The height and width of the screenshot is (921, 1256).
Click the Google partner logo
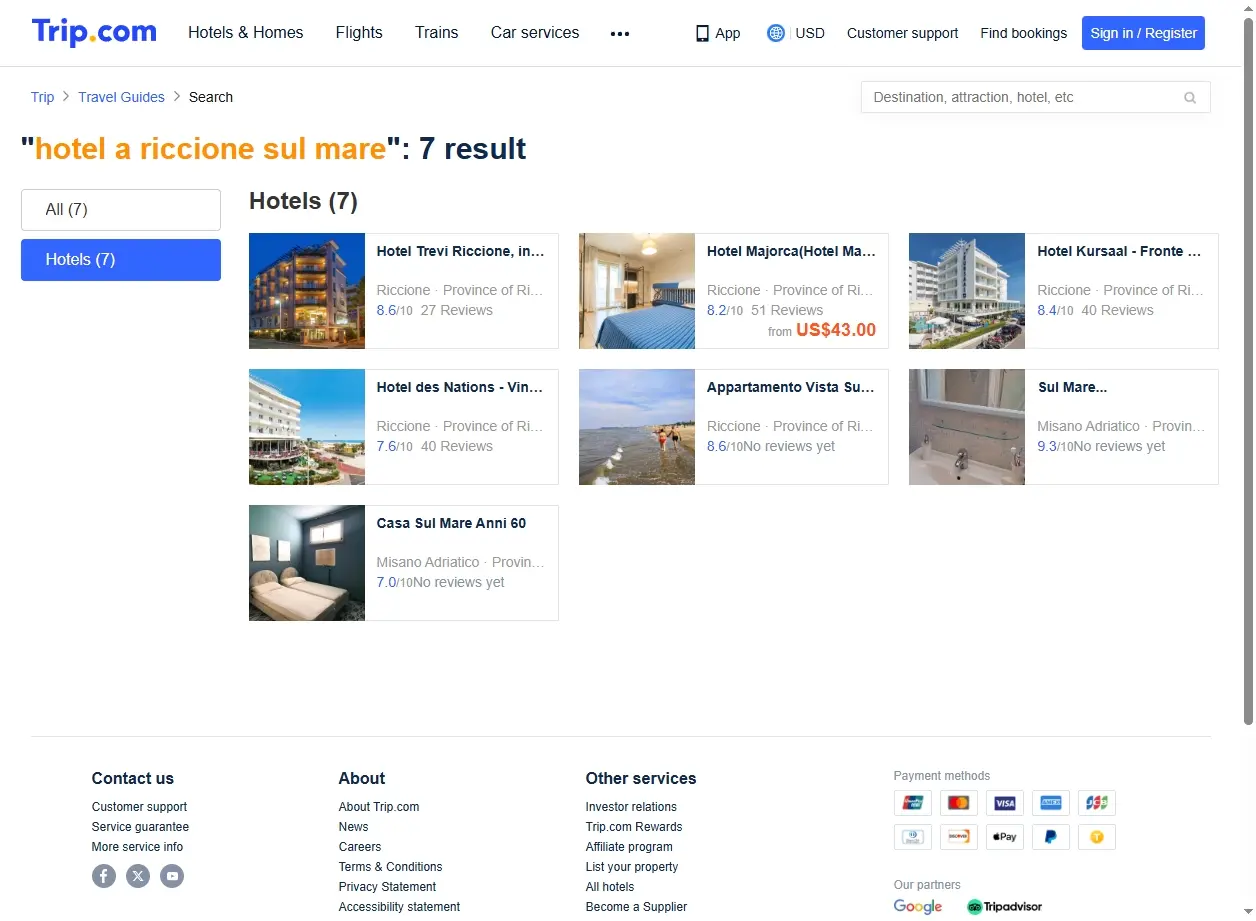[x=918, y=906]
